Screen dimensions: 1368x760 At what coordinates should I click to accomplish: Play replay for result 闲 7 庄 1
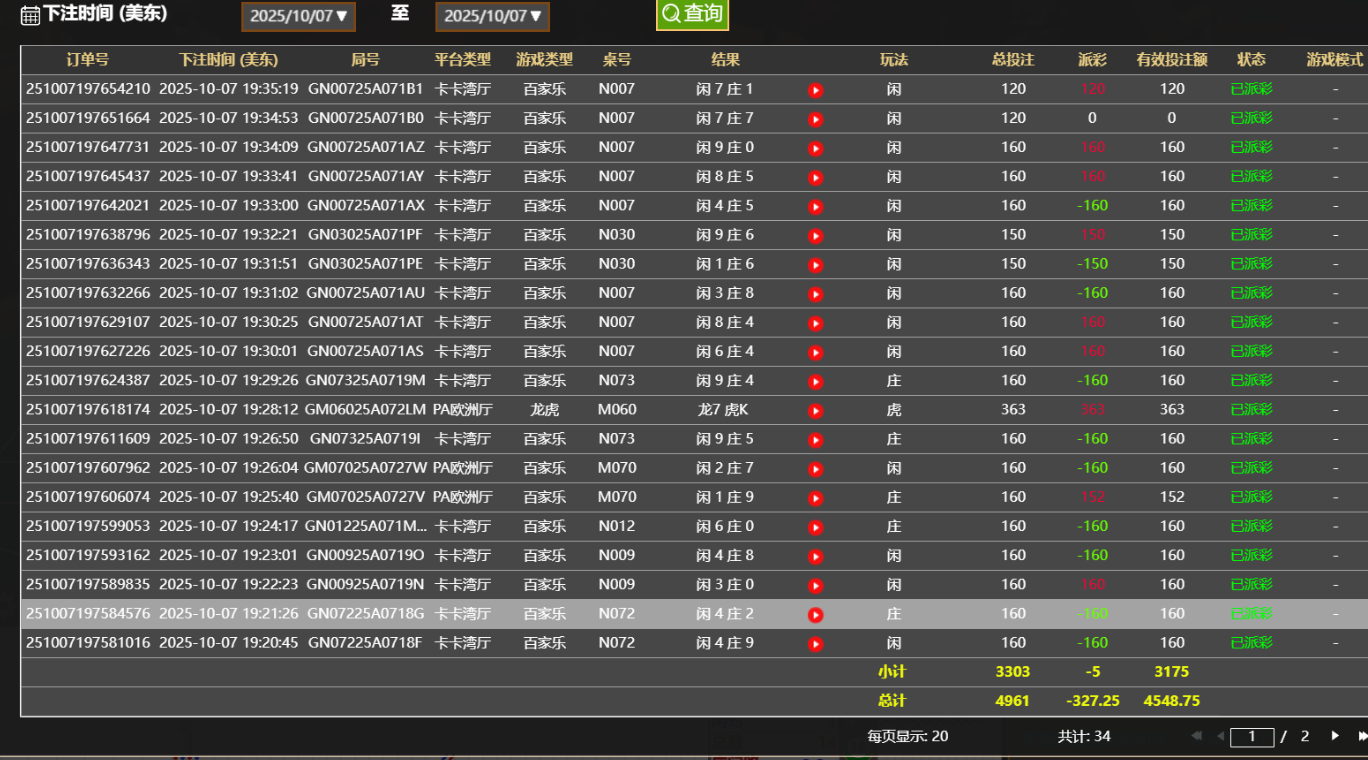(x=815, y=90)
